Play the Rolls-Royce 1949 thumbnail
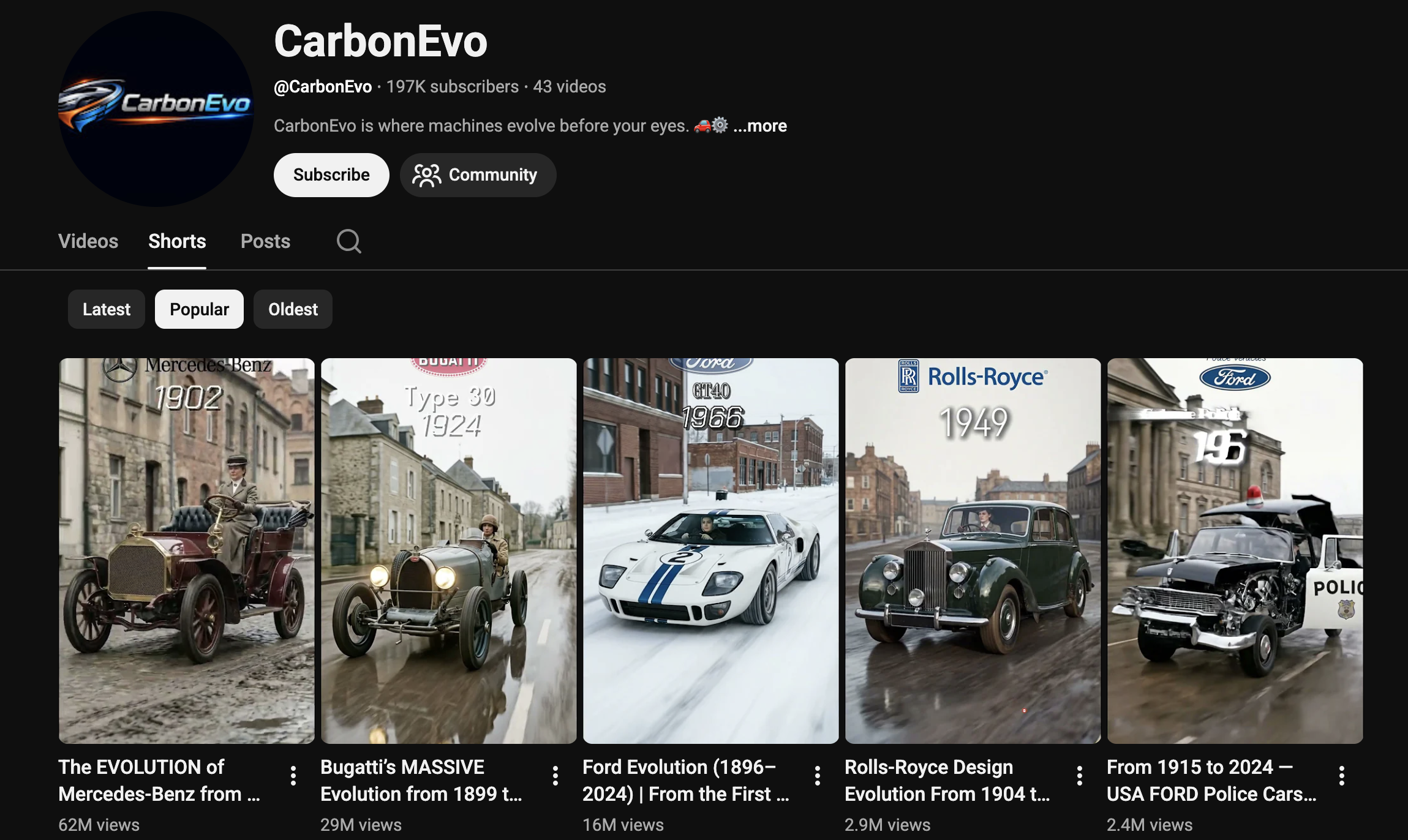 click(973, 551)
